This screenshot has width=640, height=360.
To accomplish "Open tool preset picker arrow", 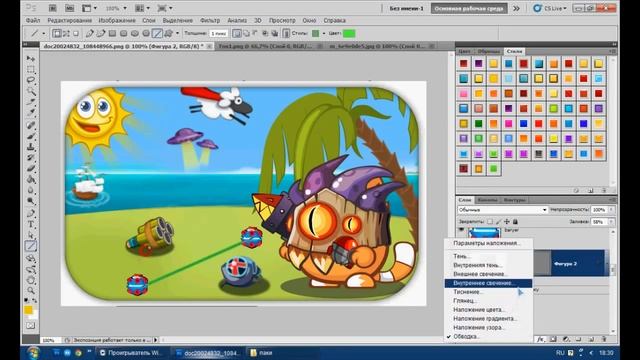I will (43, 33).
